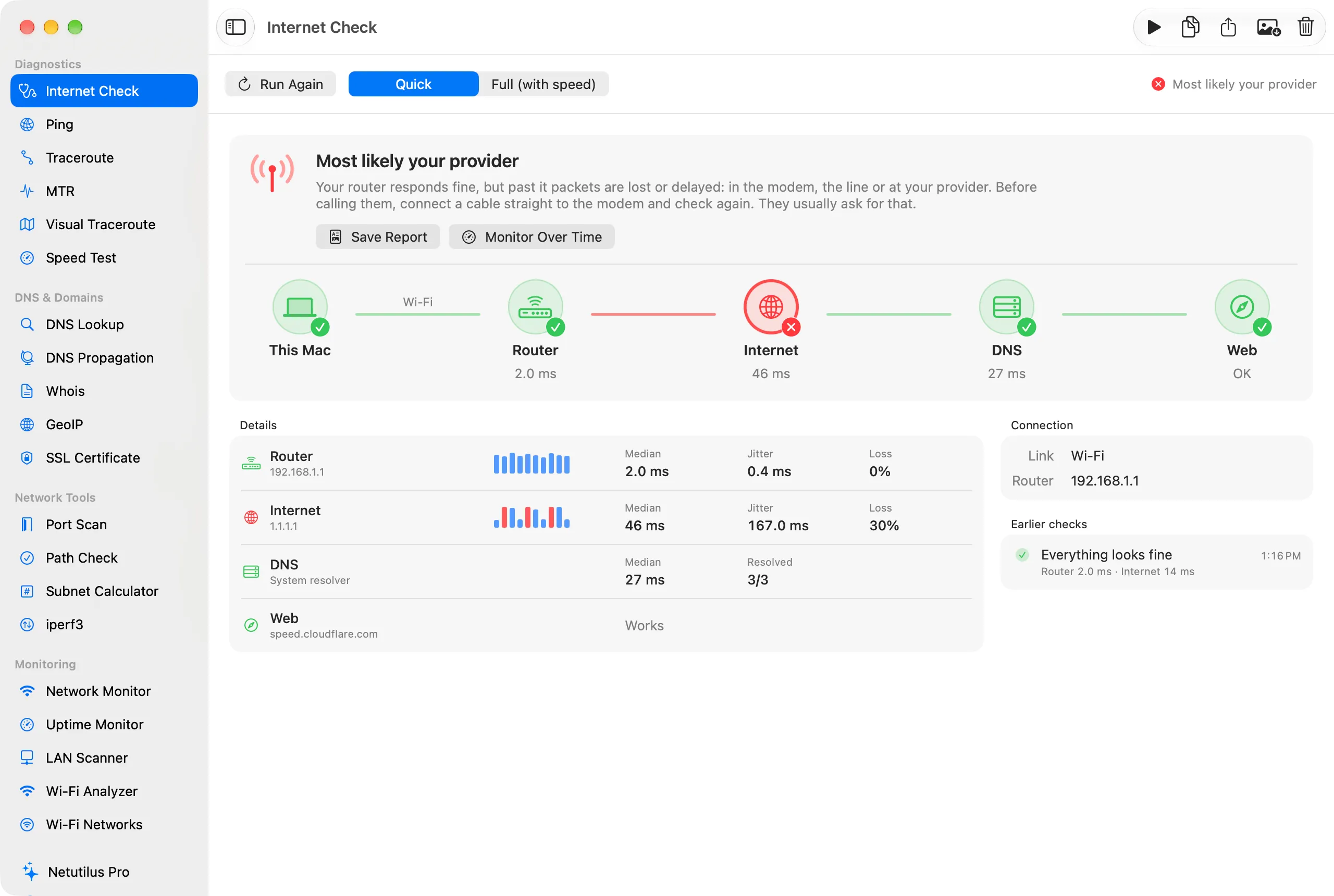
Task: Switch to Full (with speed) mode
Action: [x=544, y=84]
